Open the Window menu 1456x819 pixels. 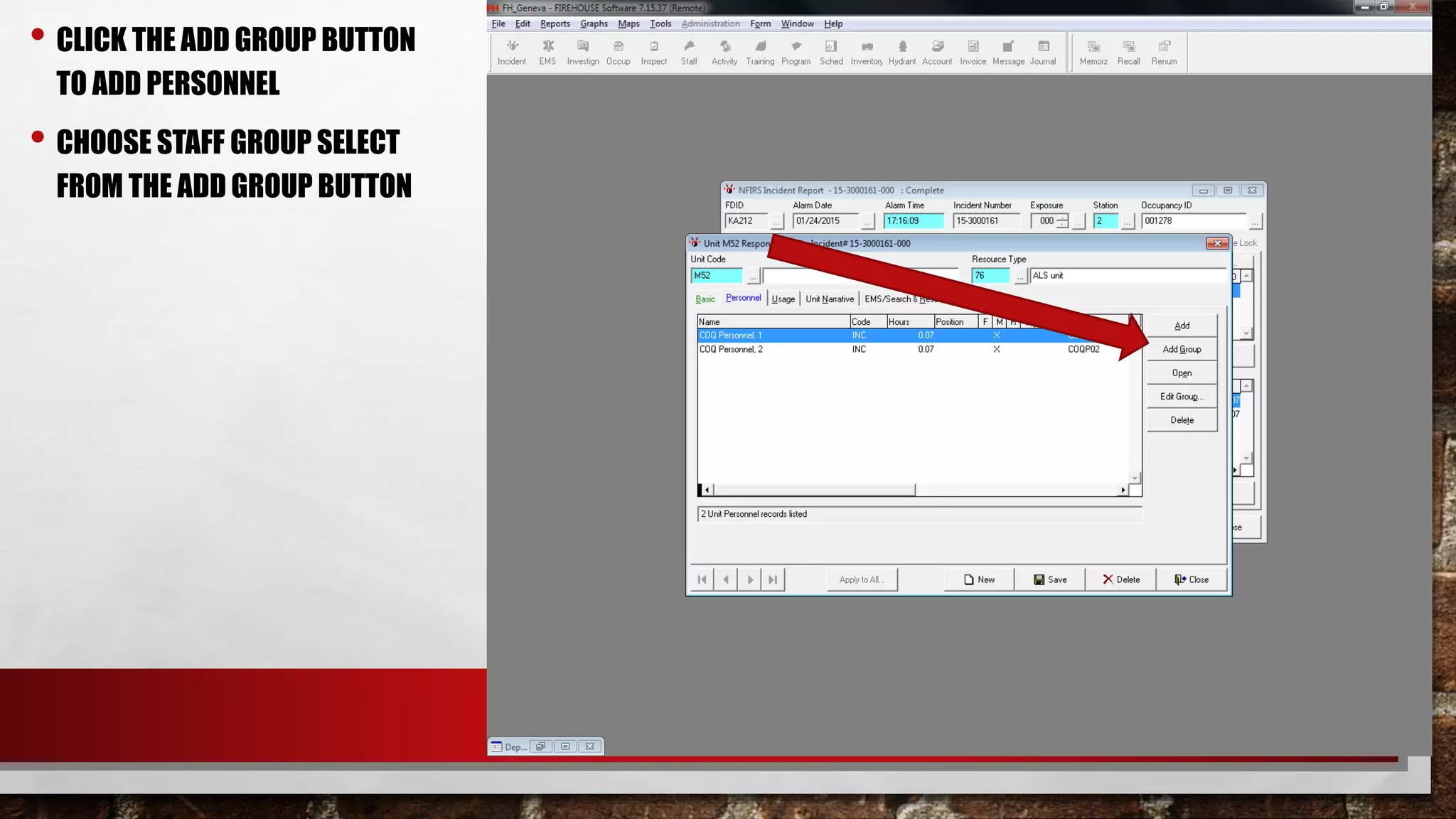[x=797, y=23]
